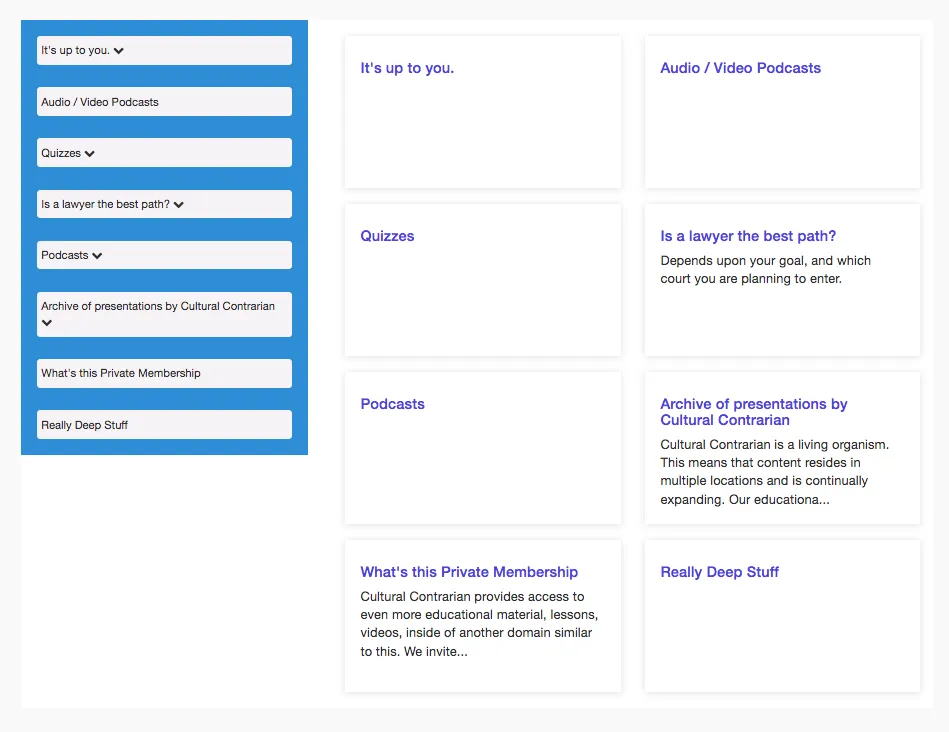The image size is (949, 732).
Task: Open Really Deep Stuff card heading link
Action: 719,572
